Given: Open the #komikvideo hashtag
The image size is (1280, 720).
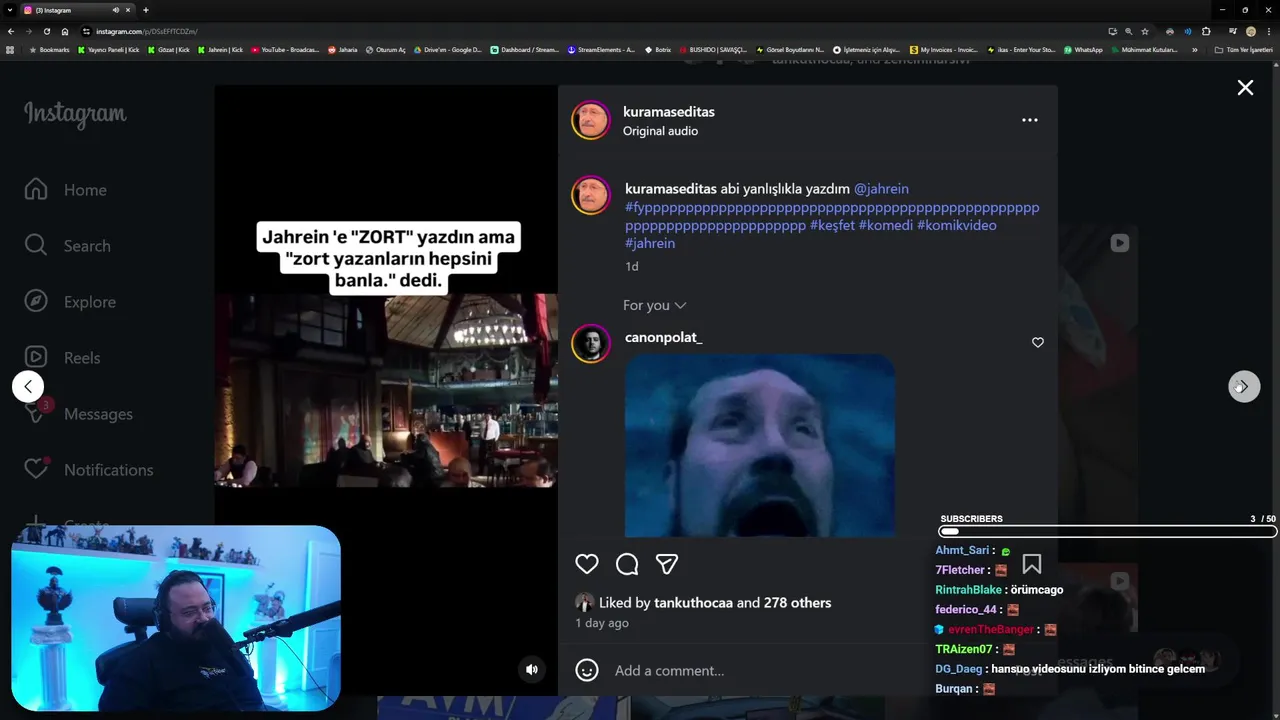Looking at the screenshot, I should click(x=957, y=225).
